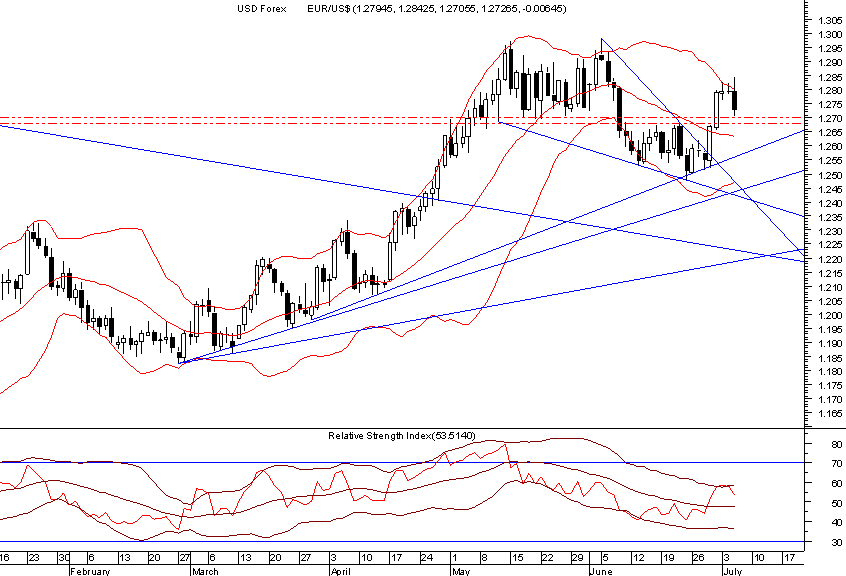Select the 1.240 price axis label
The width and height of the screenshot is (846, 576).
(x=830, y=203)
